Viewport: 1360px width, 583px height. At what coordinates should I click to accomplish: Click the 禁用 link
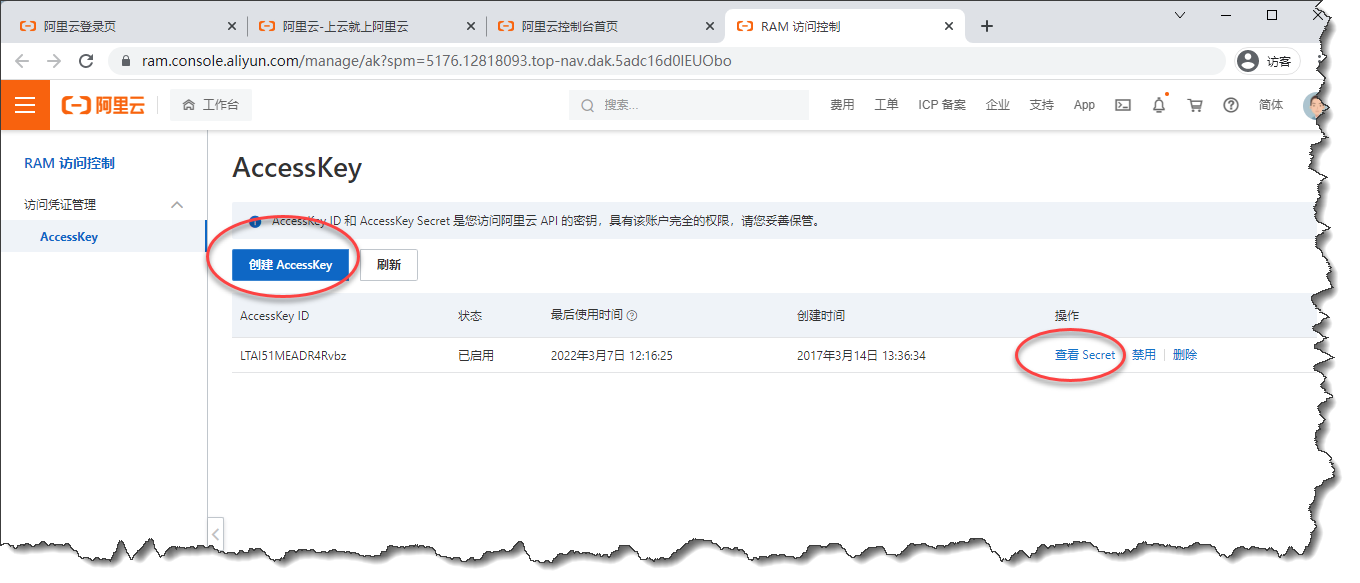click(1144, 355)
